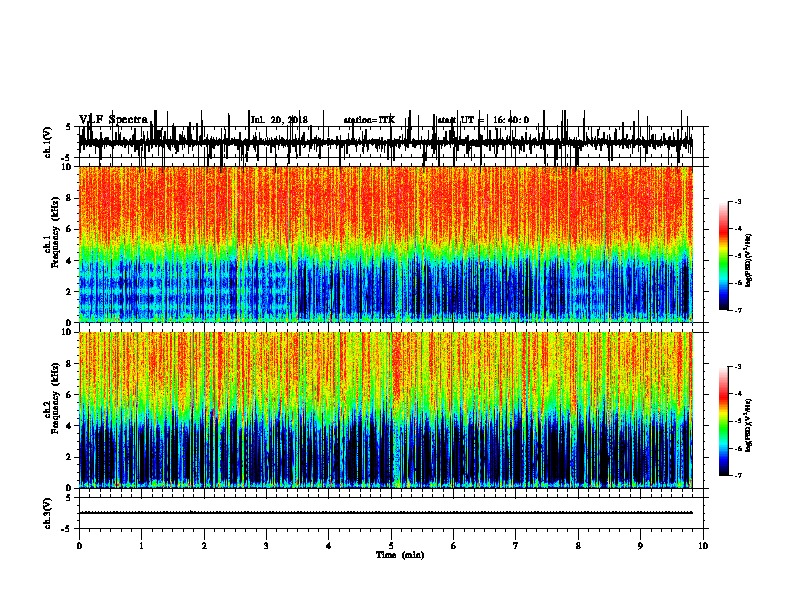Select the "Time (min)" axis title
792x612 pixels.
coord(400,555)
